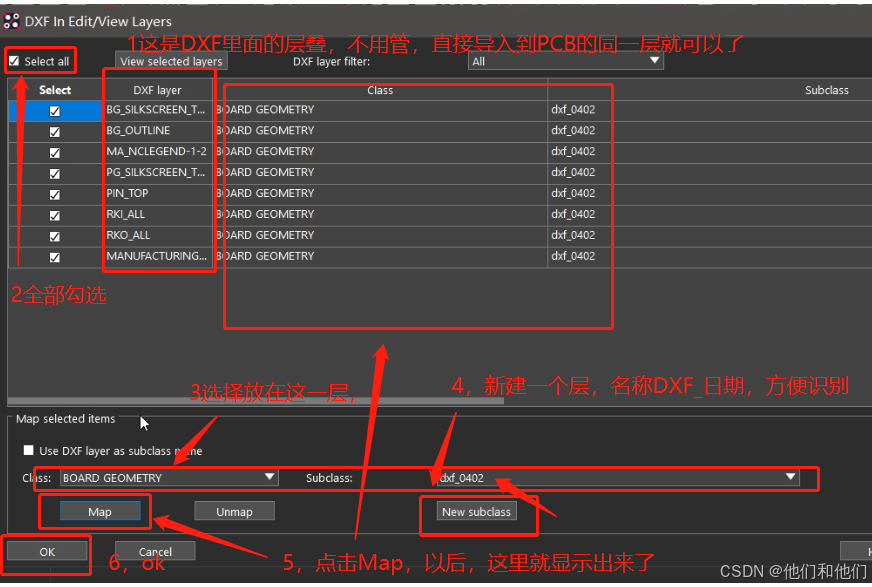This screenshot has width=872, height=587.
Task: Toggle the "Select all" checkbox
Action: [14, 60]
